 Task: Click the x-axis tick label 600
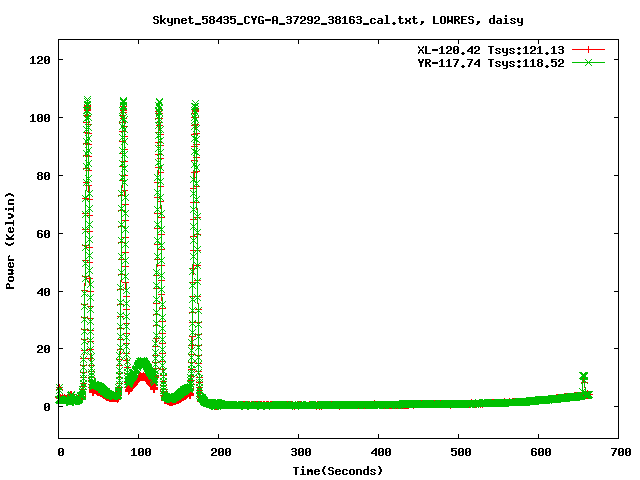click(540, 452)
